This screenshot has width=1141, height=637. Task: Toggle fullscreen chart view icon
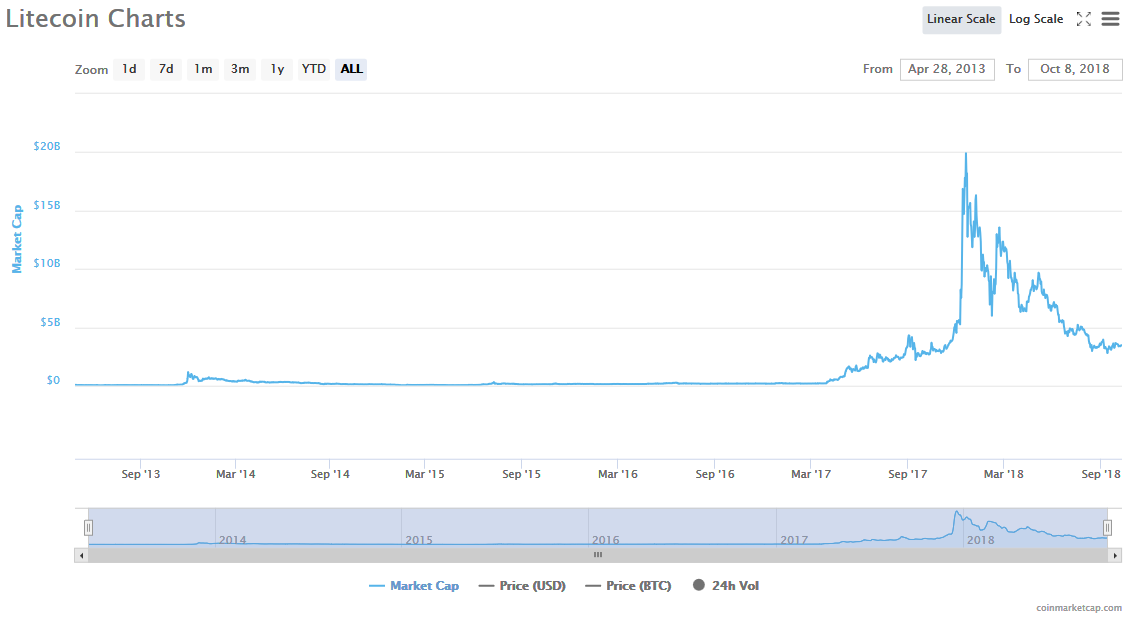pyautogui.click(x=1084, y=19)
